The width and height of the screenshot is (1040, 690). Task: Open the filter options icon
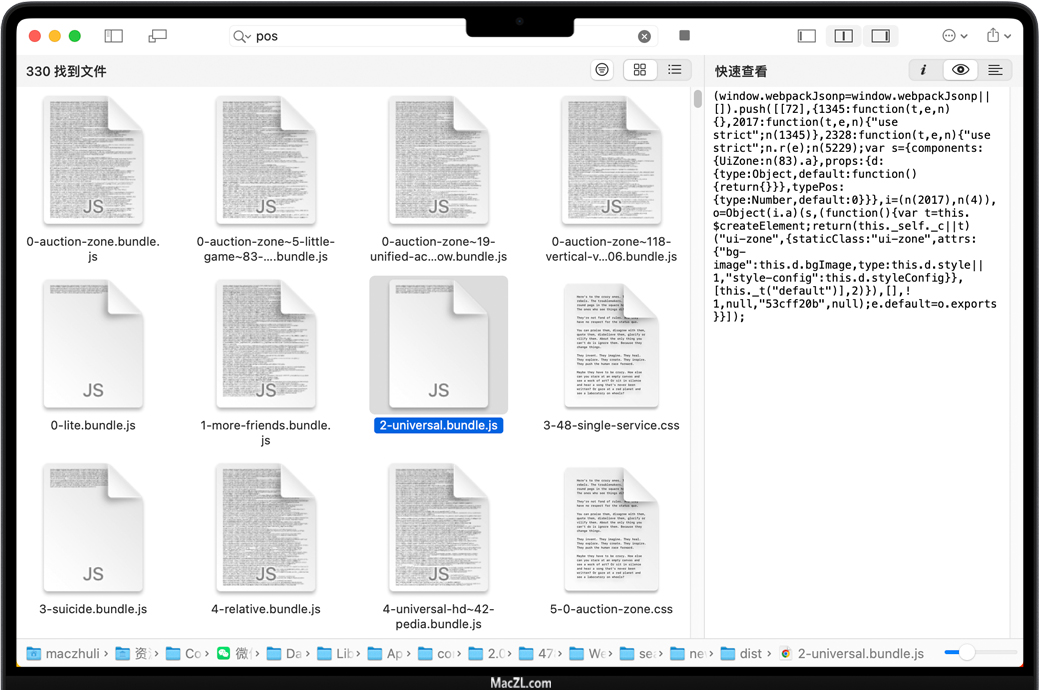(602, 70)
